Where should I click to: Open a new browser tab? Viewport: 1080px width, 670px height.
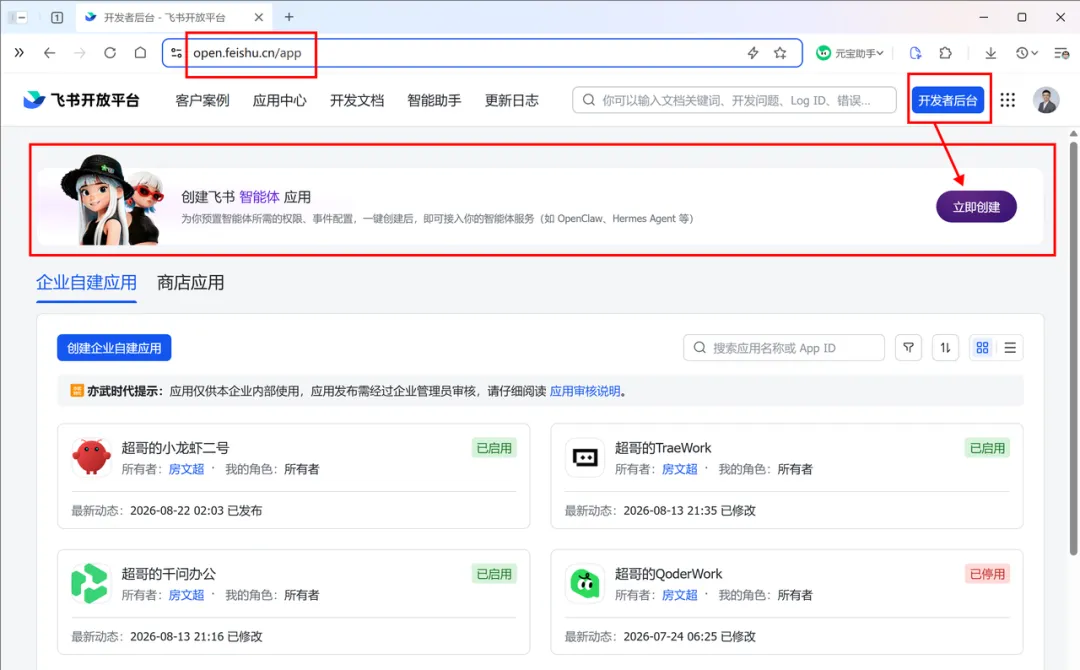click(x=289, y=17)
